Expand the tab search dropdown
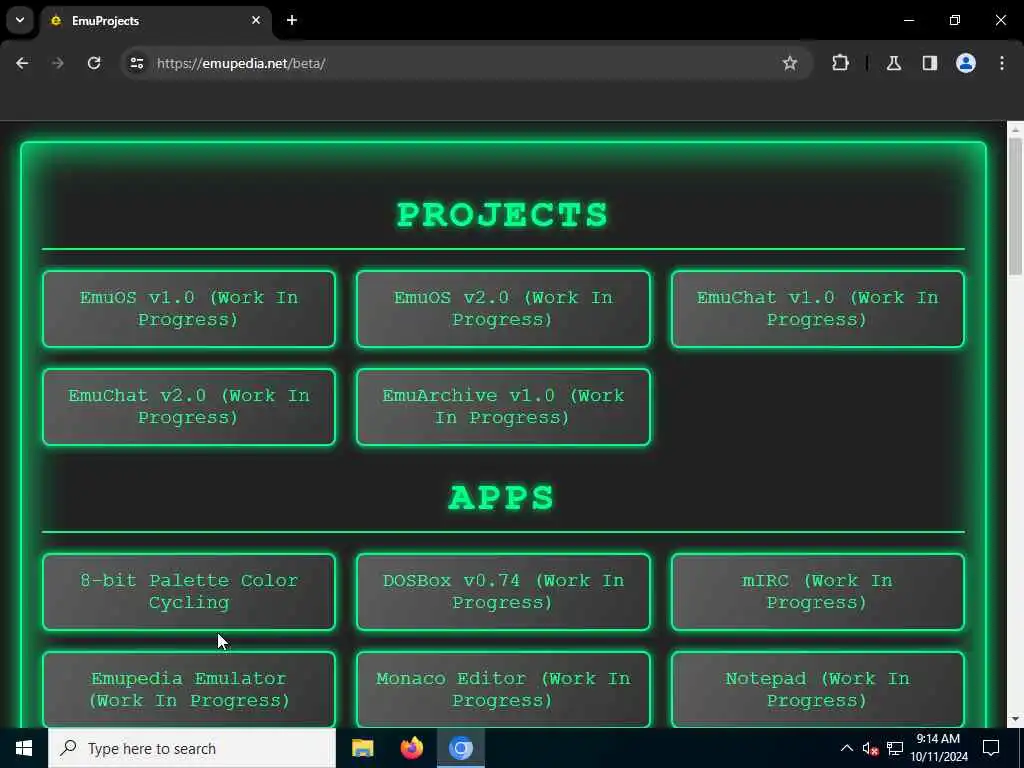The height and width of the screenshot is (768, 1024). pyautogui.click(x=20, y=20)
